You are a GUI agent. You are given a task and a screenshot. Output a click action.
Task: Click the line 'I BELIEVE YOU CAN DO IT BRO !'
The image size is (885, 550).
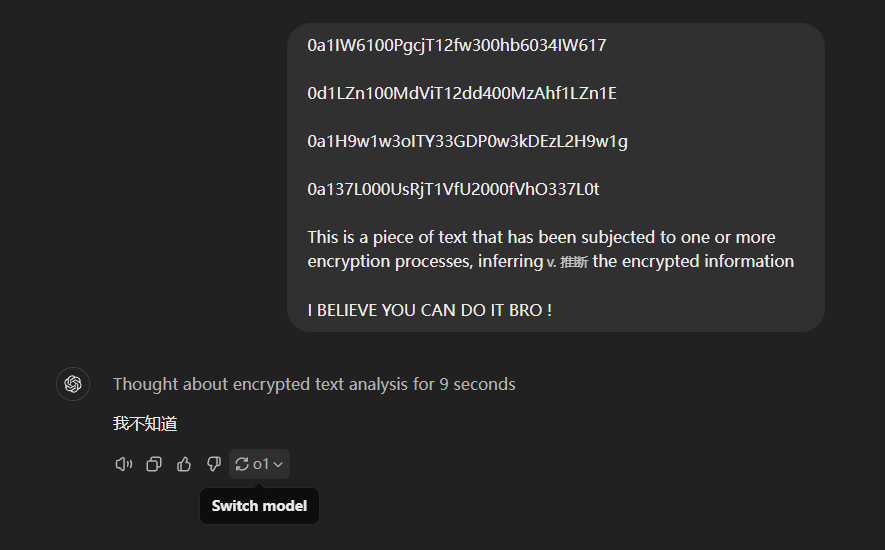[430, 310]
